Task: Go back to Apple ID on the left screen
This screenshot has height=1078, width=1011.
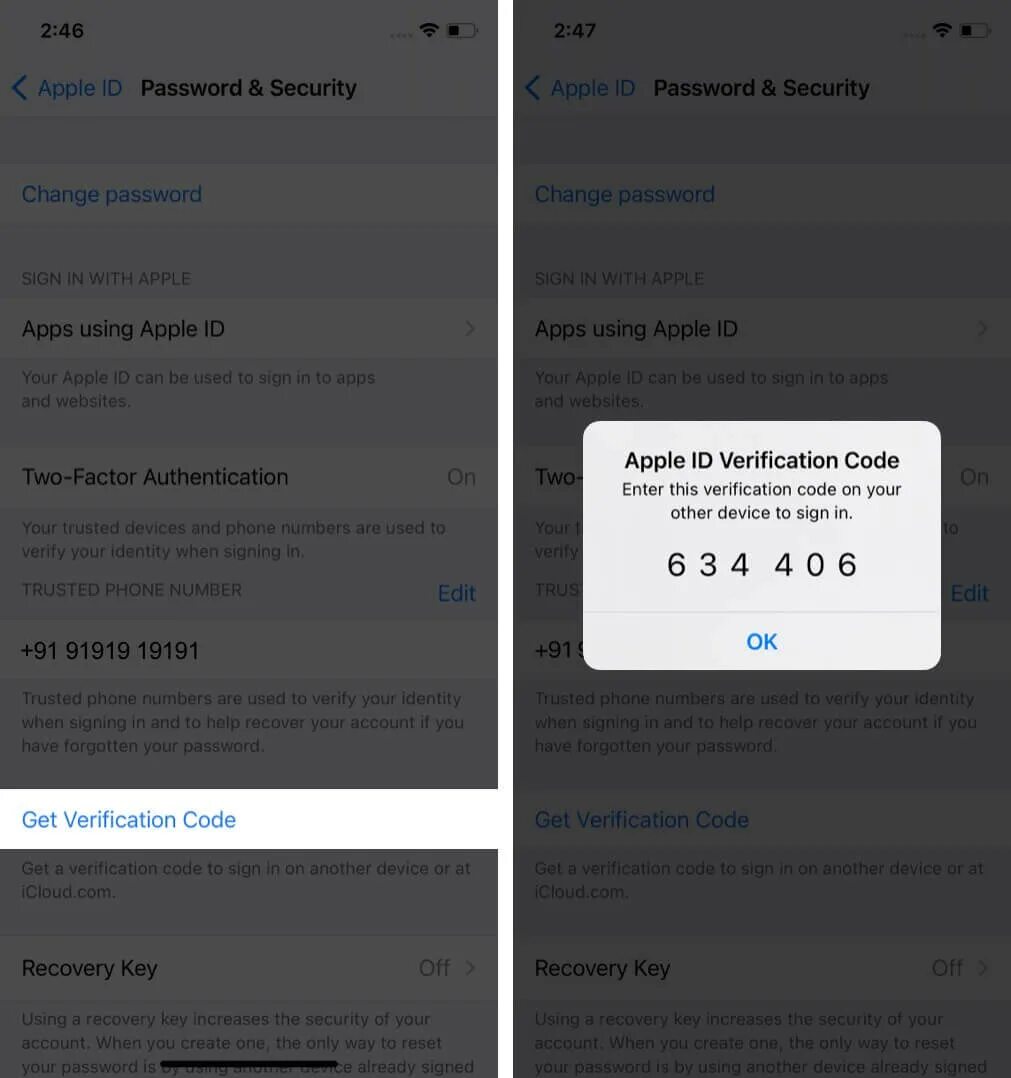Action: (67, 88)
